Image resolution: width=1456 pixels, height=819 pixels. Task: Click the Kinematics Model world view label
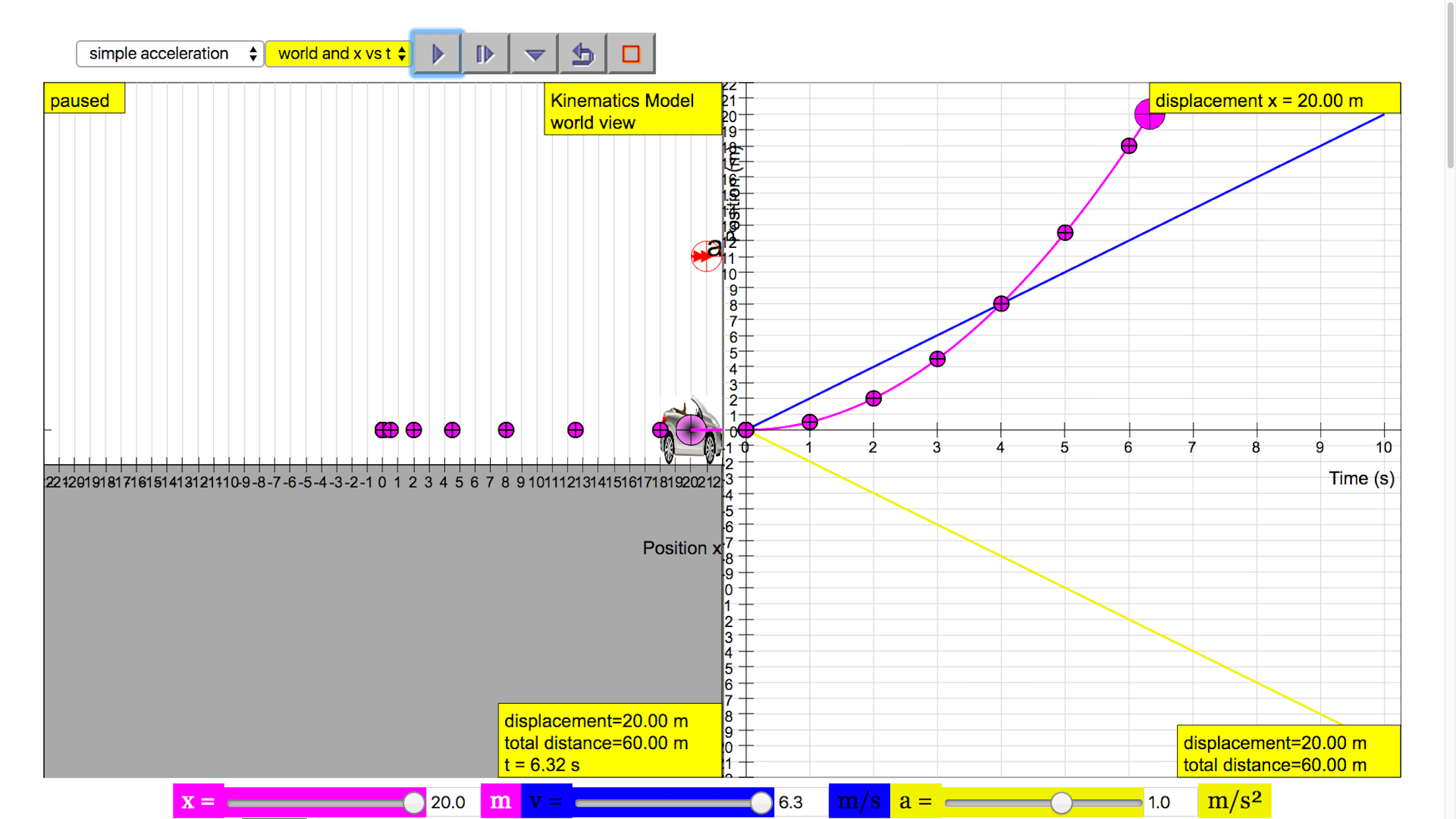pyautogui.click(x=631, y=110)
